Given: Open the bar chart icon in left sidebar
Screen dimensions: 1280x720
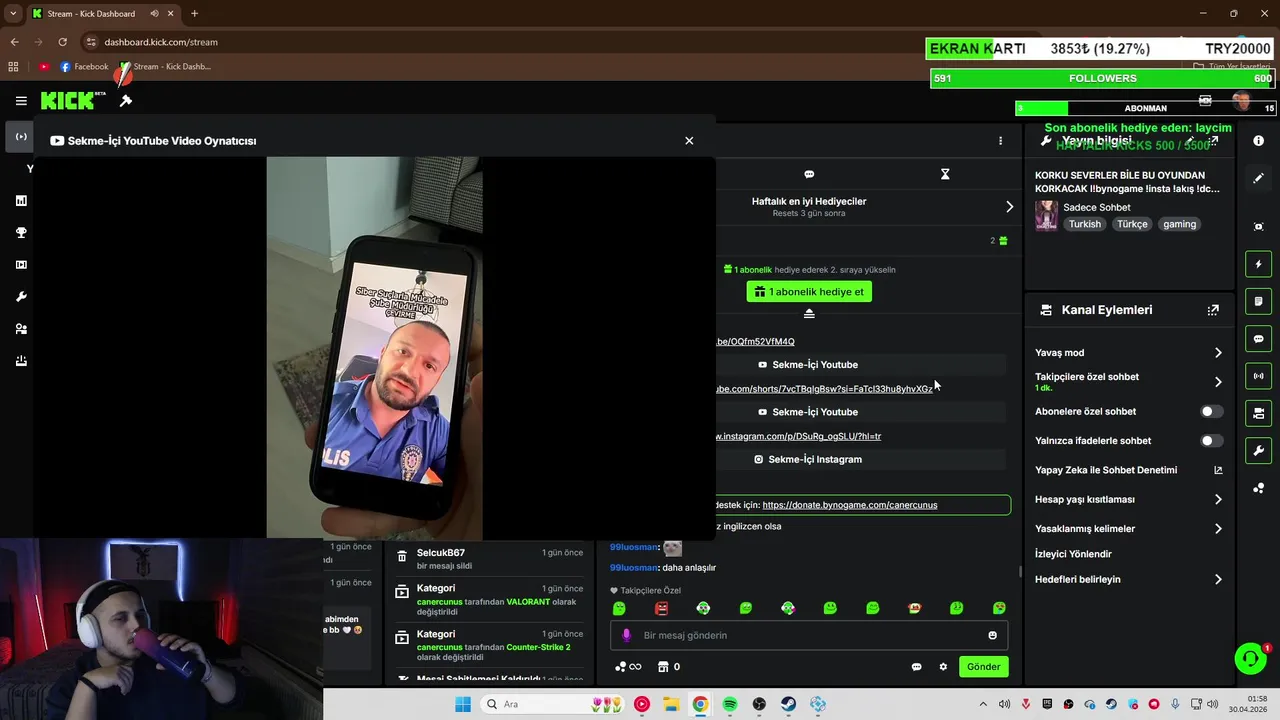Looking at the screenshot, I should click(21, 201).
